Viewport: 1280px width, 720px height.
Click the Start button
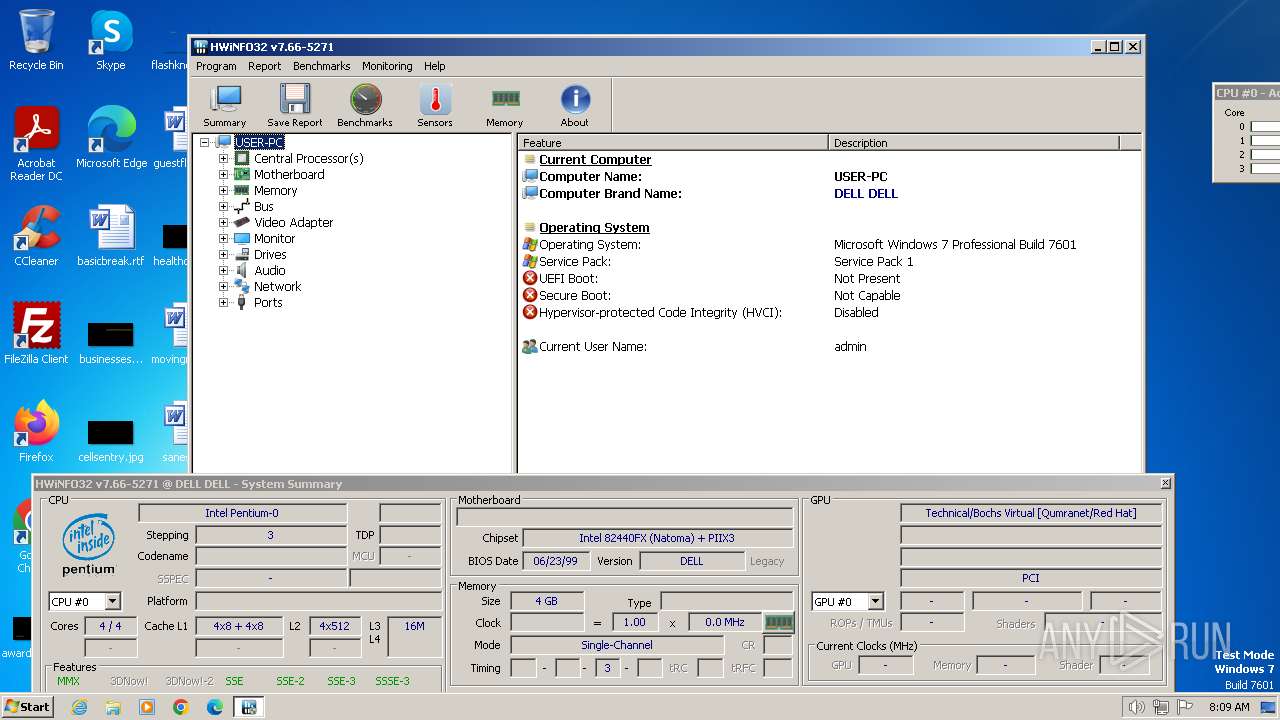click(x=28, y=706)
